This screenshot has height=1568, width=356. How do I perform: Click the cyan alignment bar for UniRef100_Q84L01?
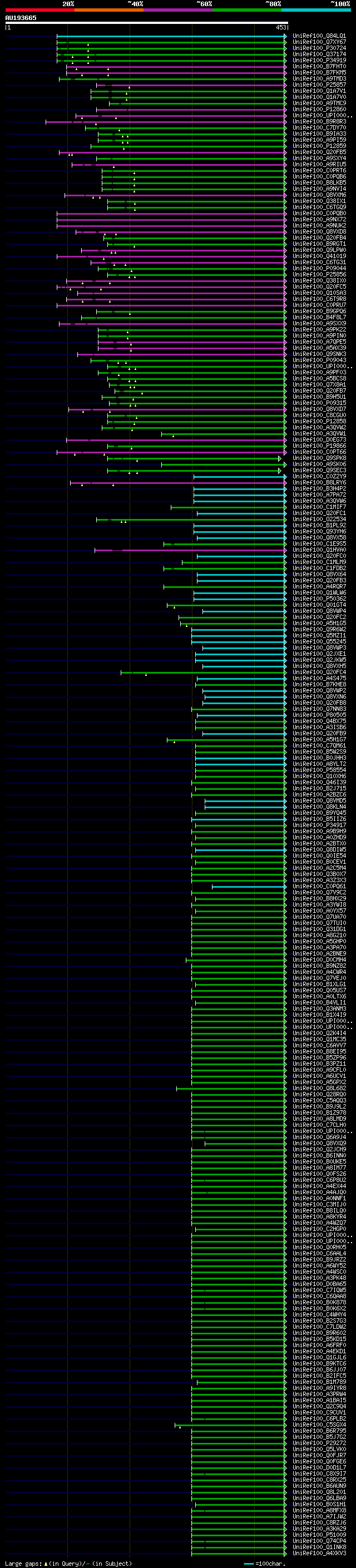[171, 36]
